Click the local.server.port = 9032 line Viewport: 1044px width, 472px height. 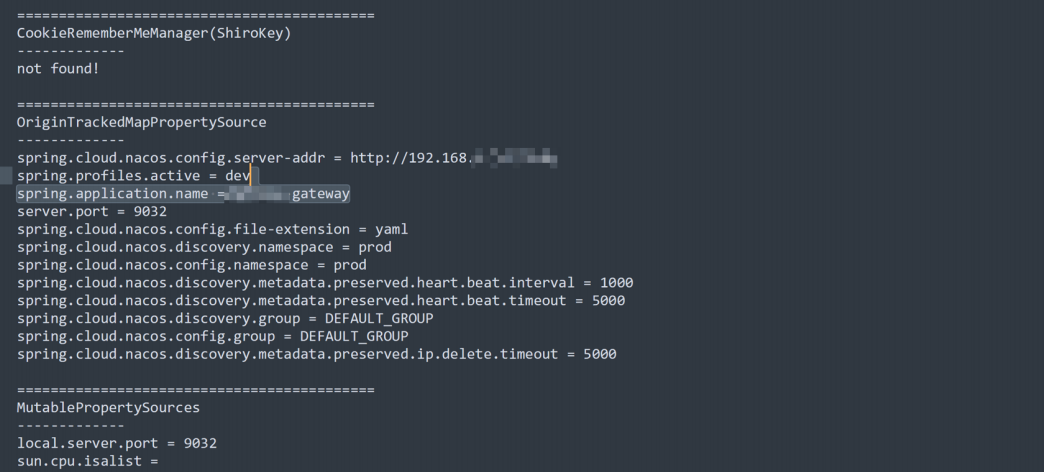click(x=116, y=443)
